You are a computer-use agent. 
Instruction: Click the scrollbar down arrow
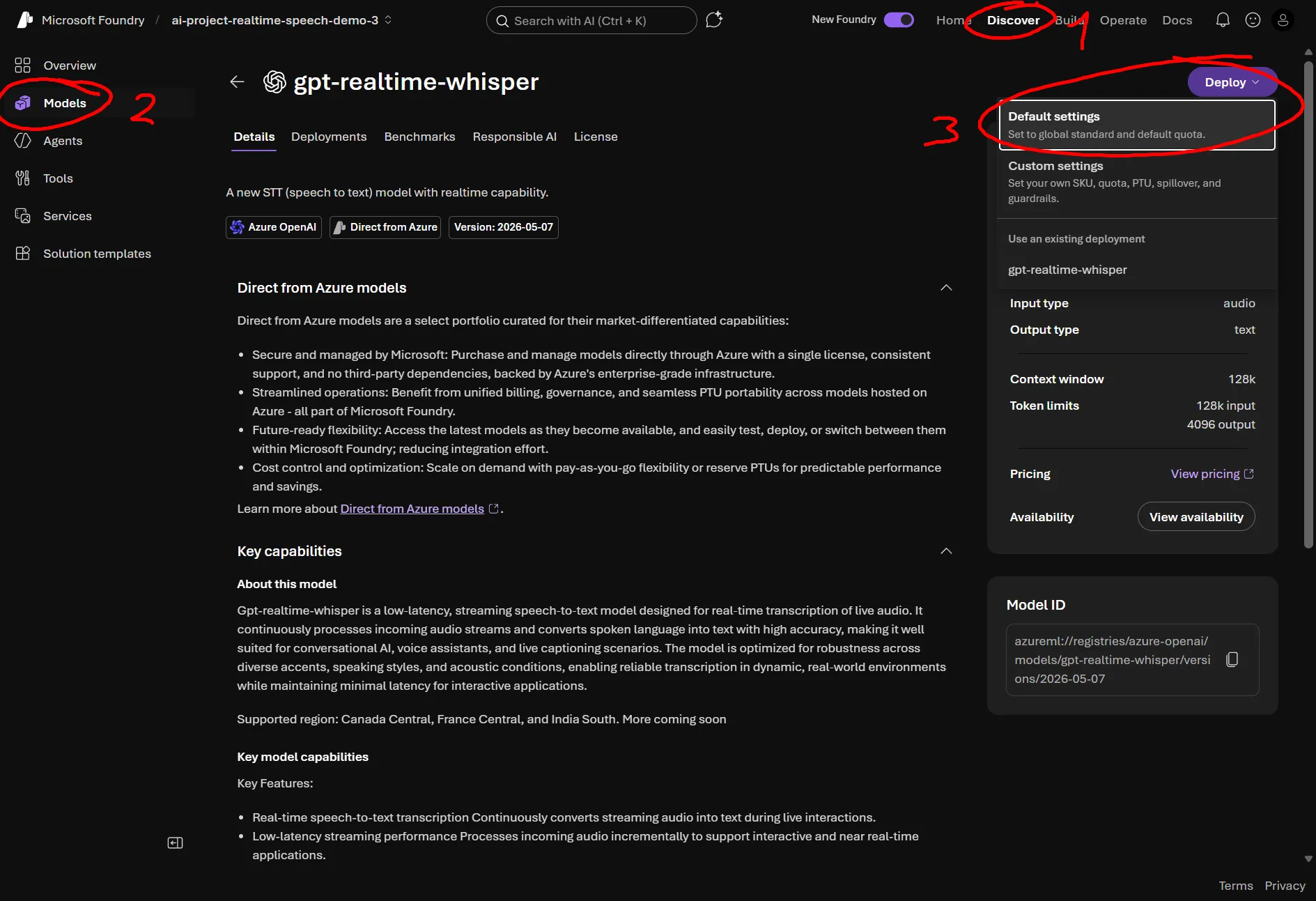1308,858
